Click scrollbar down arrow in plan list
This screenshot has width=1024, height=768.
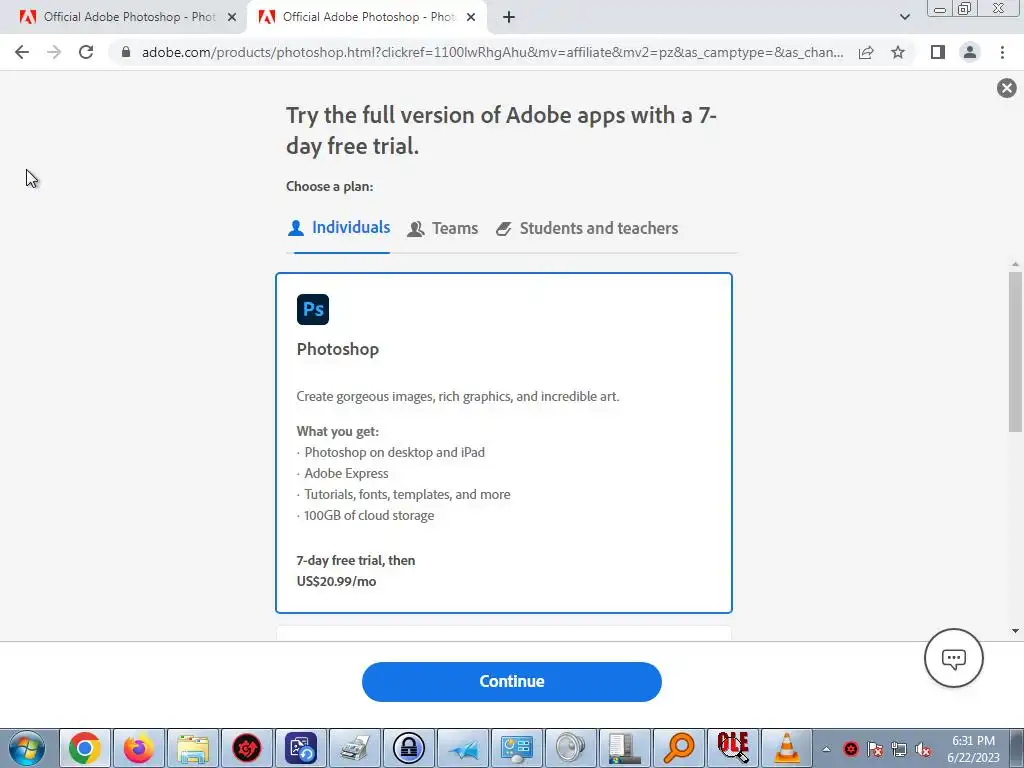pos(1015,631)
